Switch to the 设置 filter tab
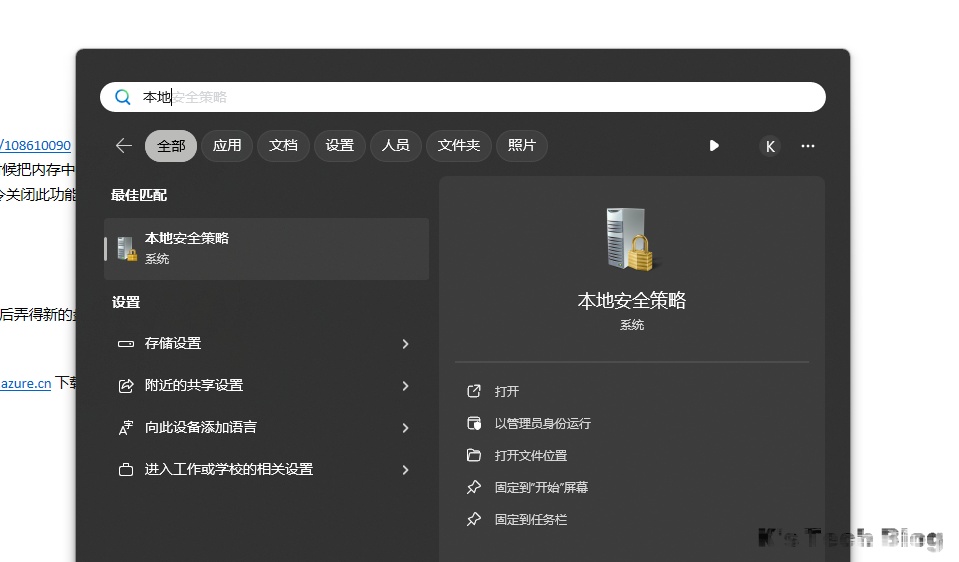959x562 pixels. (x=340, y=146)
